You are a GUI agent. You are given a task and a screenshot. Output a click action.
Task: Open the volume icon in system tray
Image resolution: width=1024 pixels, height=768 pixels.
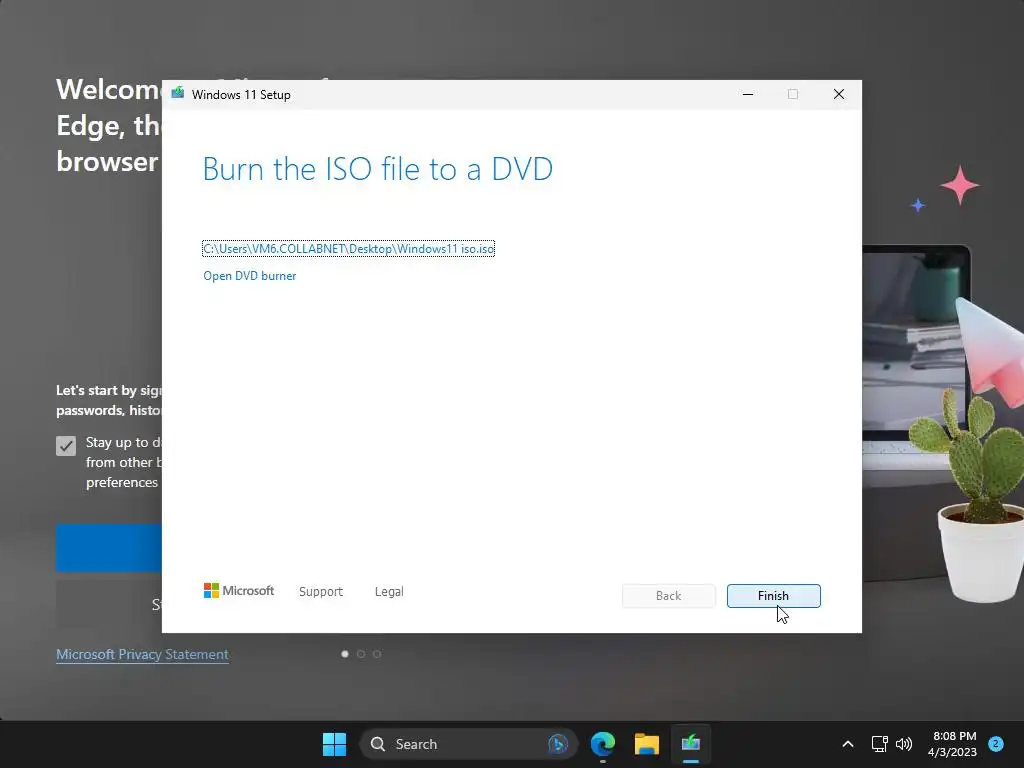click(904, 744)
